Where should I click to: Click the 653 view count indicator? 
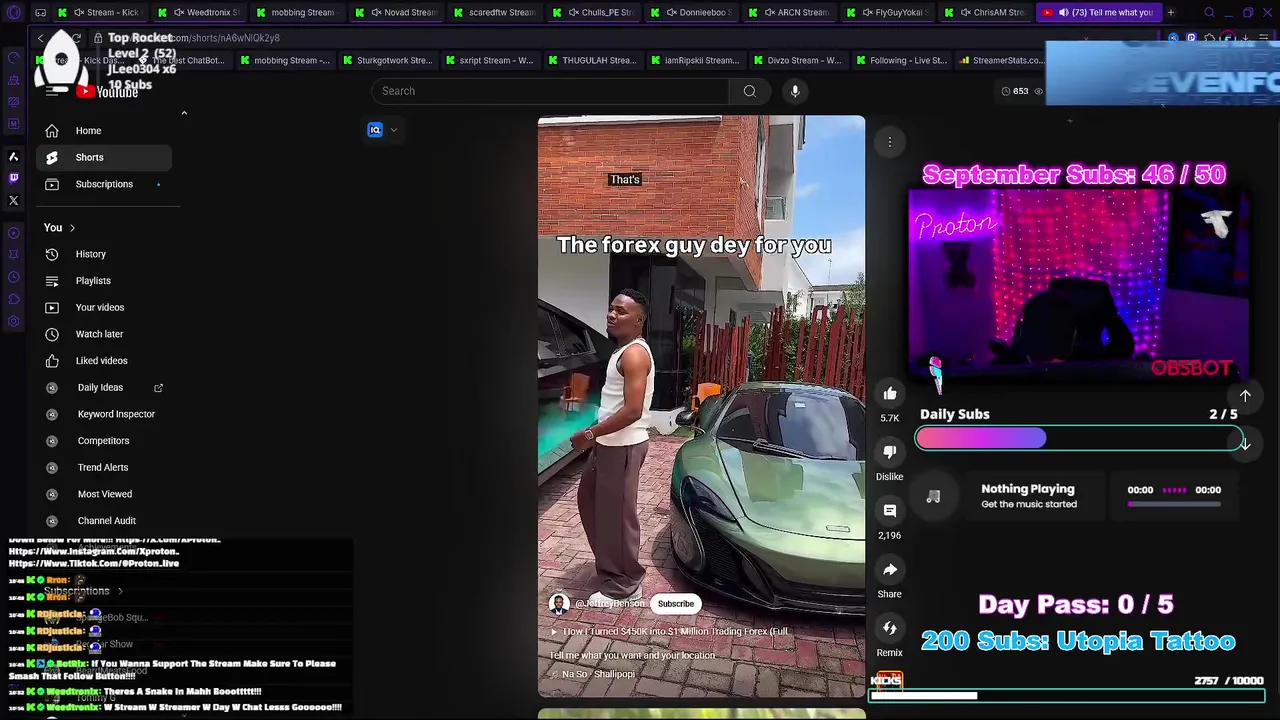[1021, 91]
